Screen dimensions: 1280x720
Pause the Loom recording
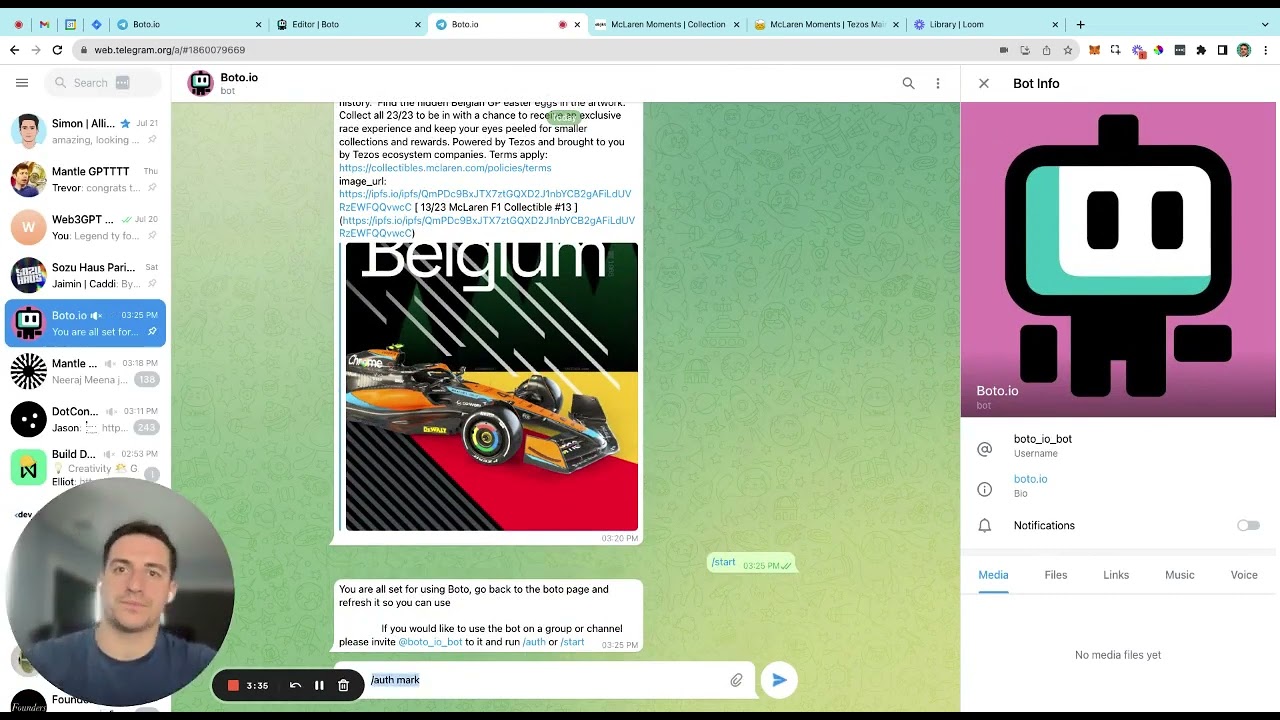(x=319, y=685)
